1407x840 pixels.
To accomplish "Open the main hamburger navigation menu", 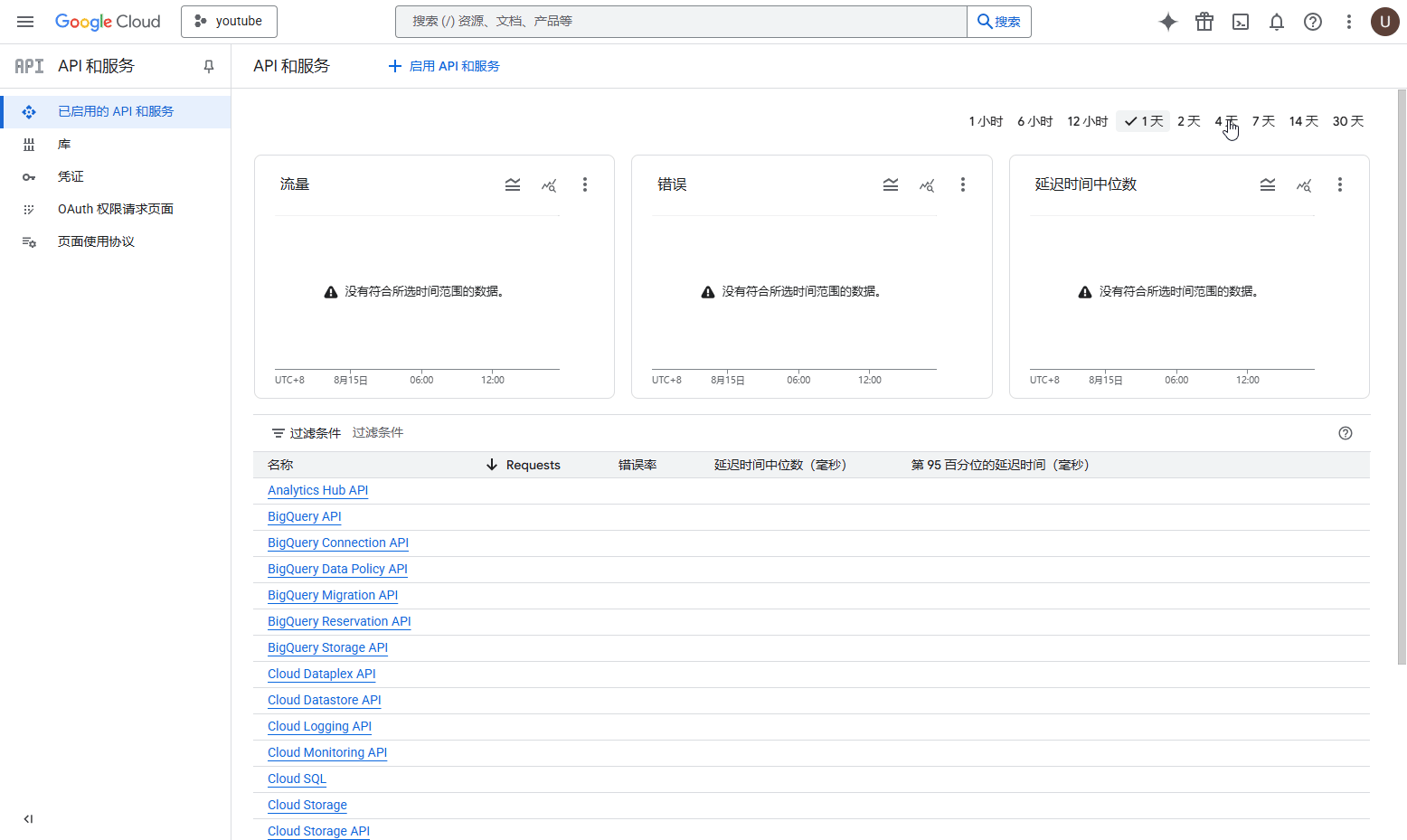I will click(24, 21).
